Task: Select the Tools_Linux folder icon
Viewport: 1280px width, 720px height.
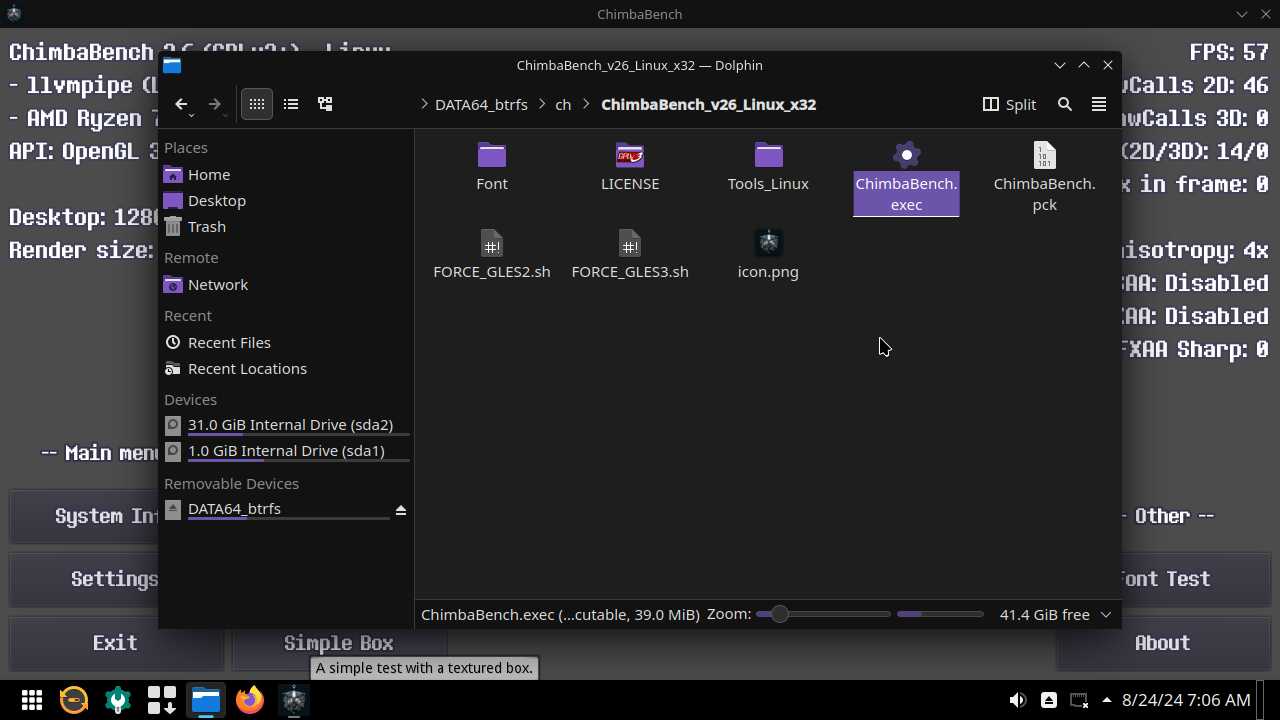Action: pos(768,155)
